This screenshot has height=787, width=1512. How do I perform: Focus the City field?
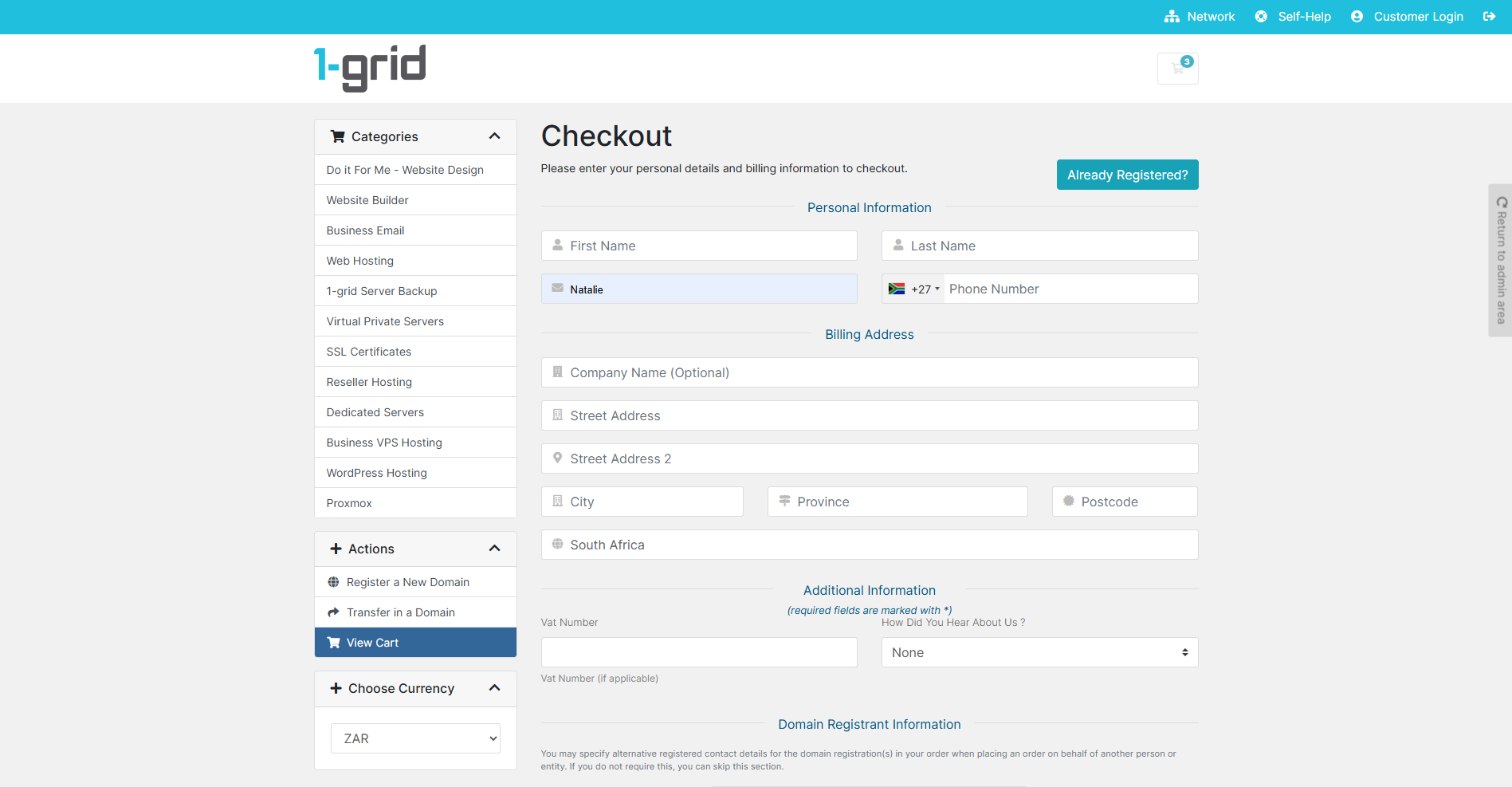click(x=642, y=502)
